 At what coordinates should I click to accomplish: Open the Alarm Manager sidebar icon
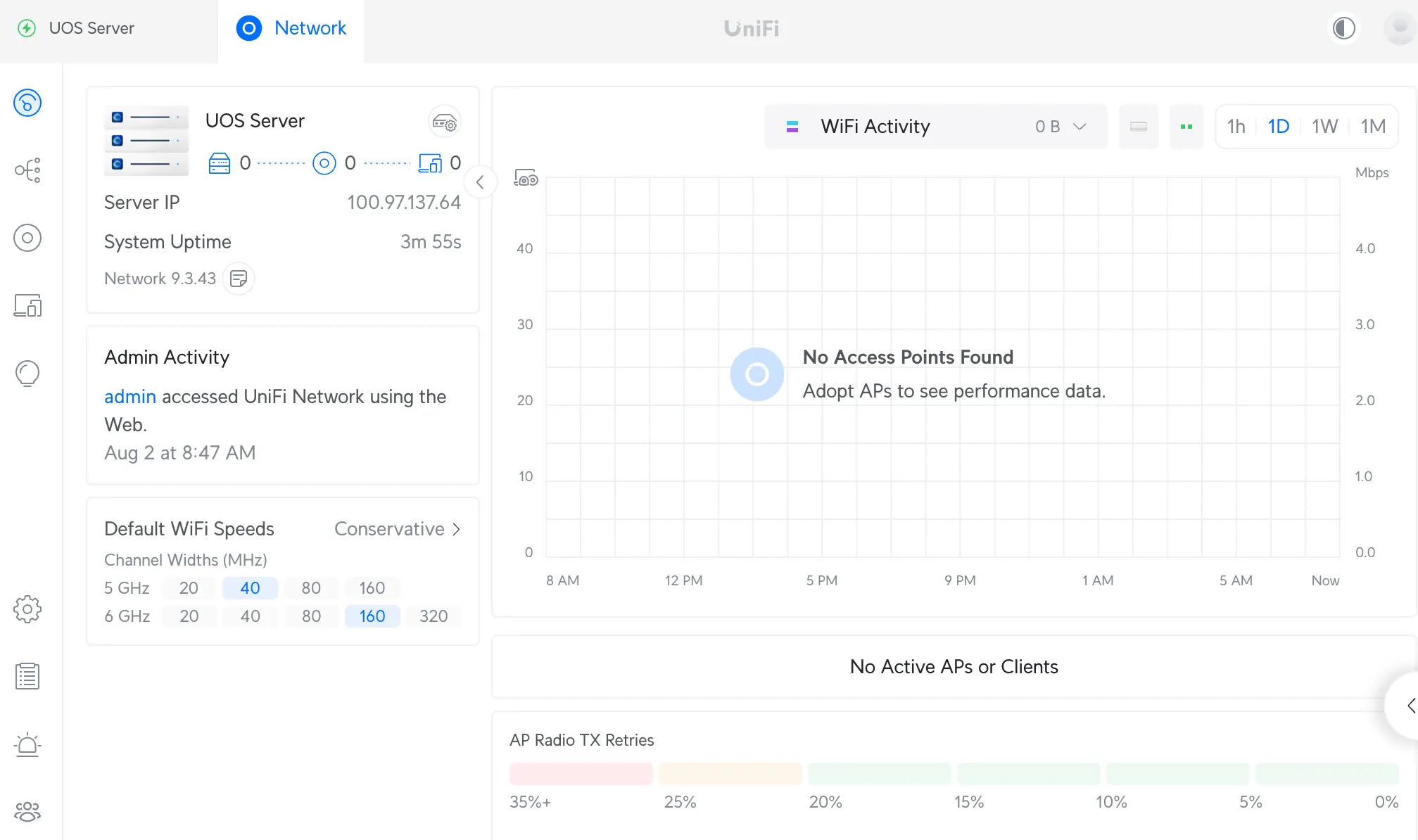27,744
